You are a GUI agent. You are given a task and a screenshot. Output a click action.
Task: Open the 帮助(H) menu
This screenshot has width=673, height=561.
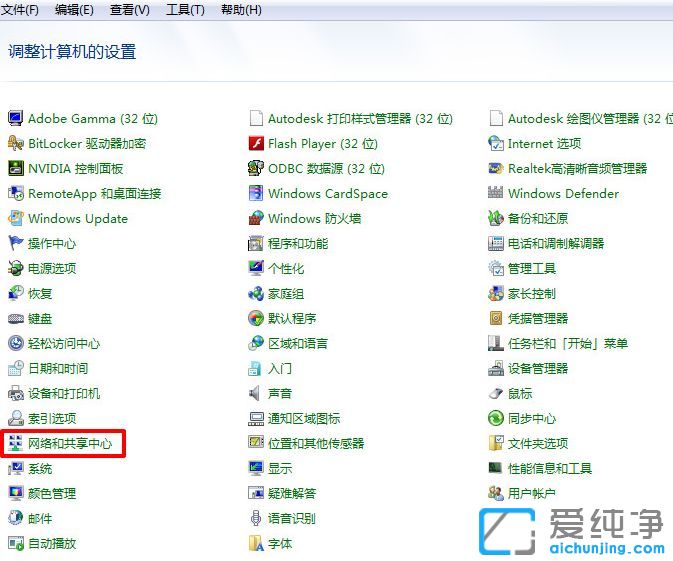click(x=241, y=9)
